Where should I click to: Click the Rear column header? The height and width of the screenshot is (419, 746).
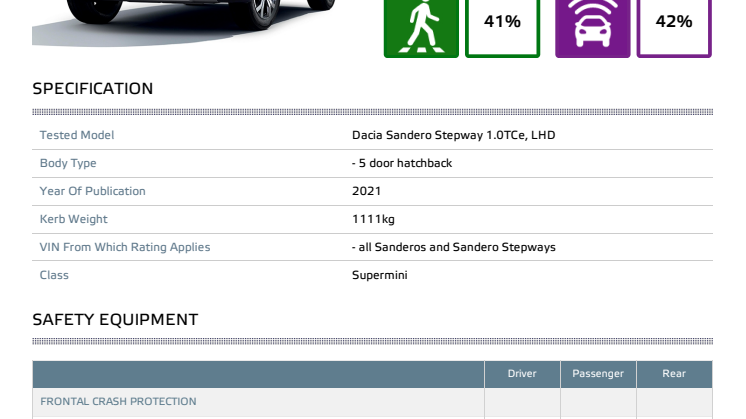(x=674, y=374)
